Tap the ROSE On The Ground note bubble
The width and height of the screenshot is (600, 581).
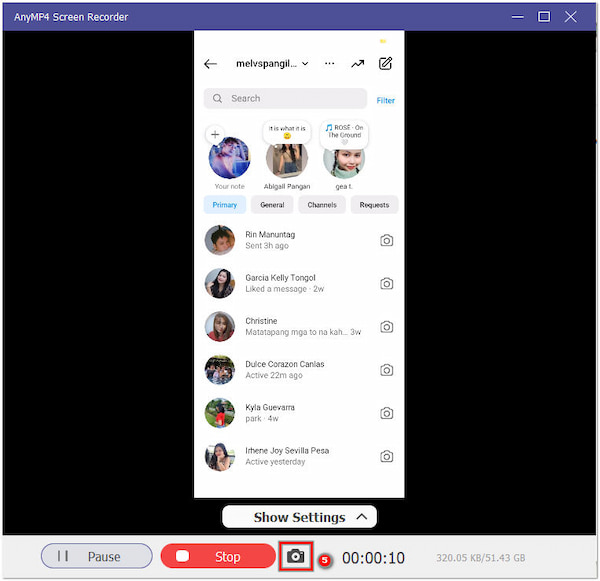[344, 134]
